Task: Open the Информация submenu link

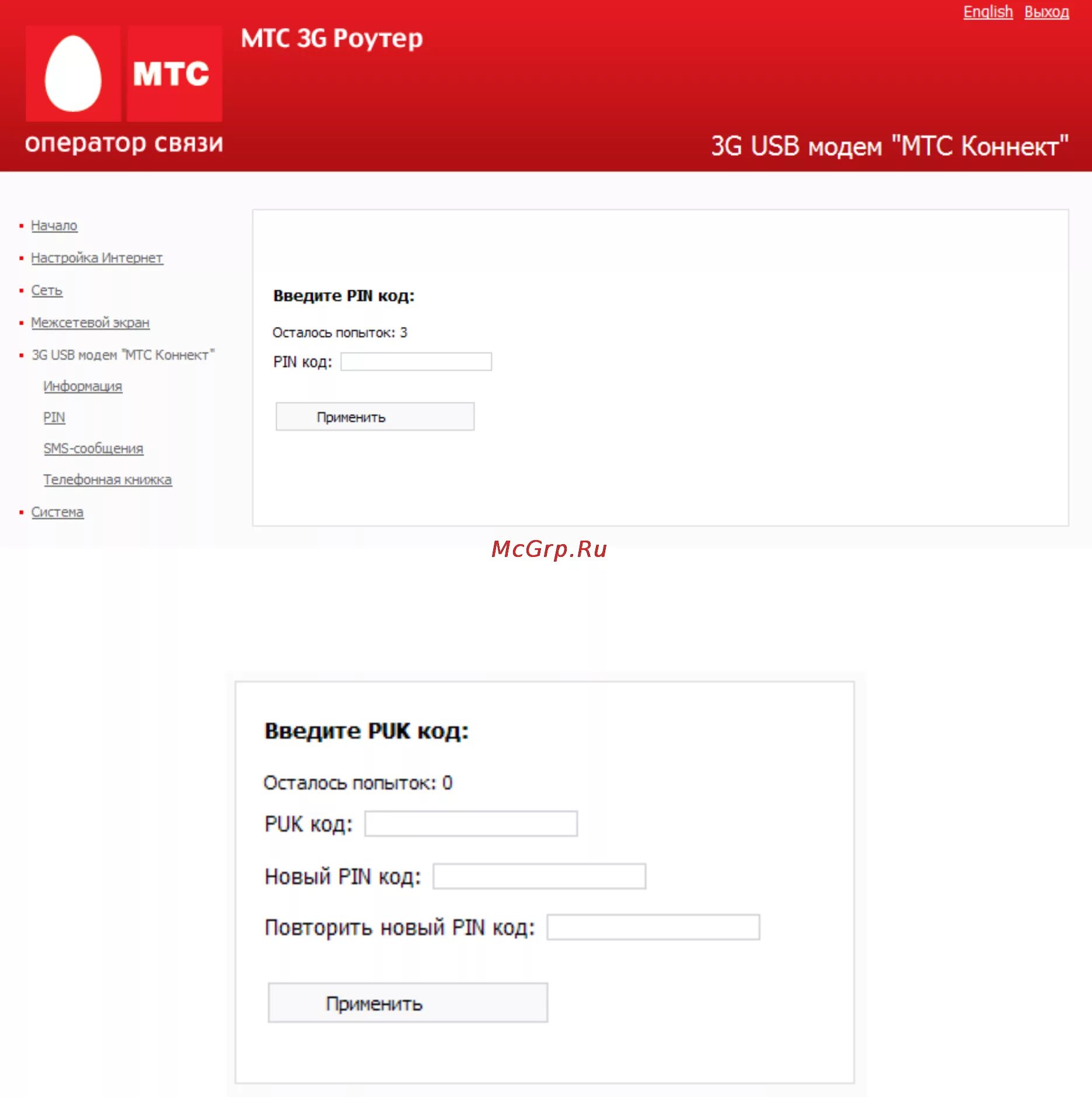Action: coord(83,386)
